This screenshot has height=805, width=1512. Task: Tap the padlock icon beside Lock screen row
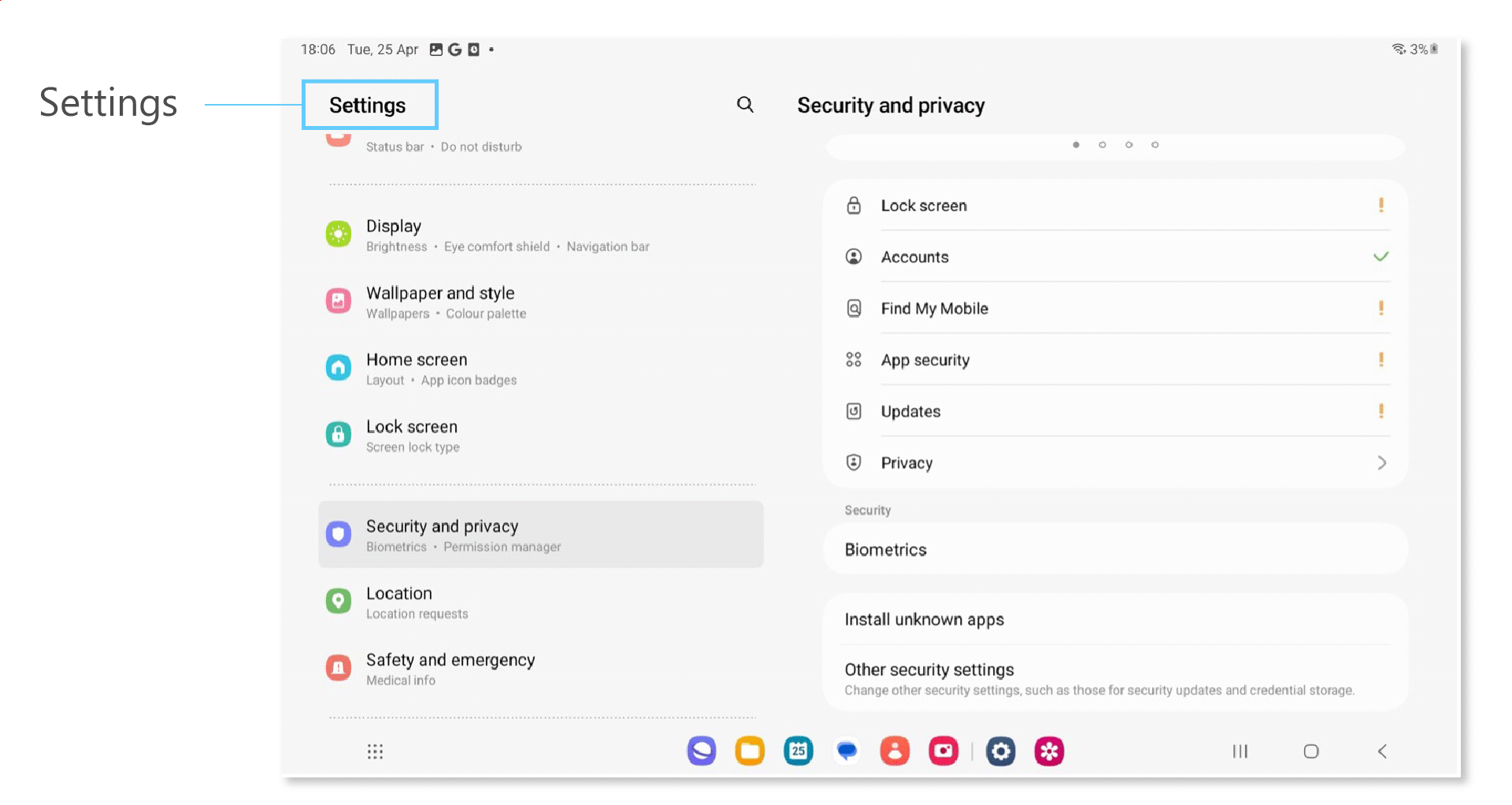coord(854,206)
